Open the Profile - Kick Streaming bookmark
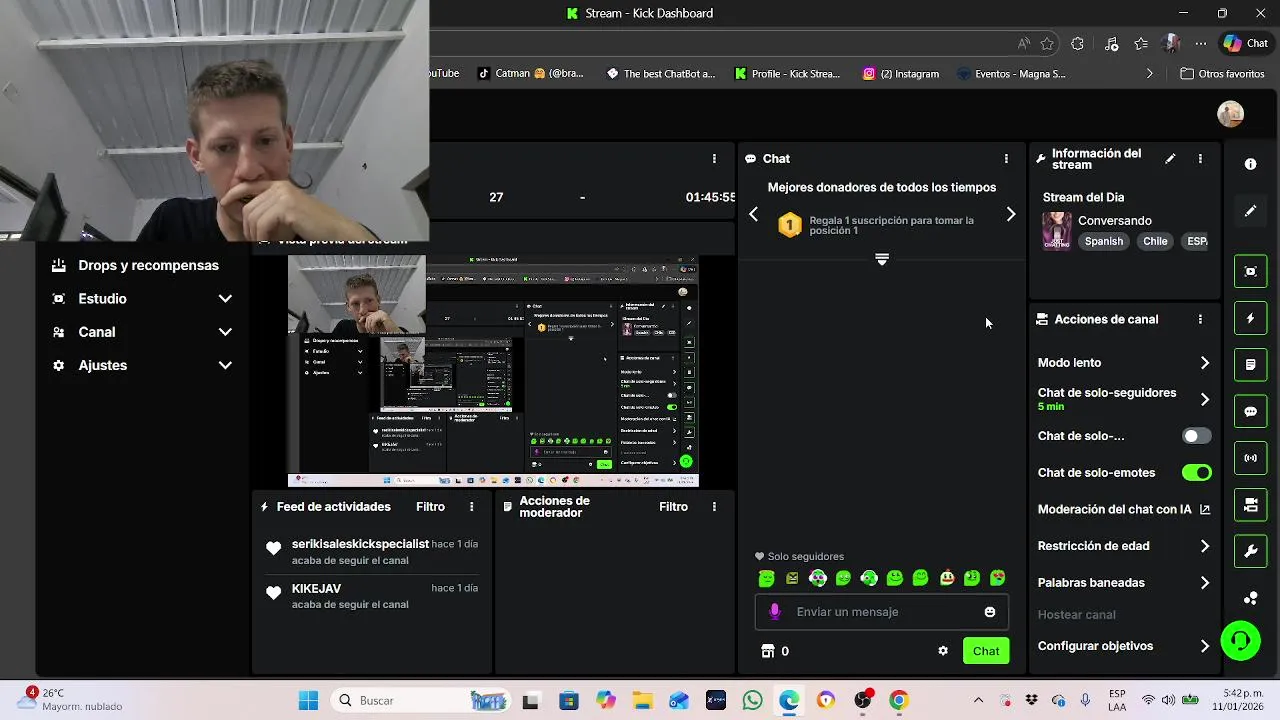1280x720 pixels. coord(787,74)
